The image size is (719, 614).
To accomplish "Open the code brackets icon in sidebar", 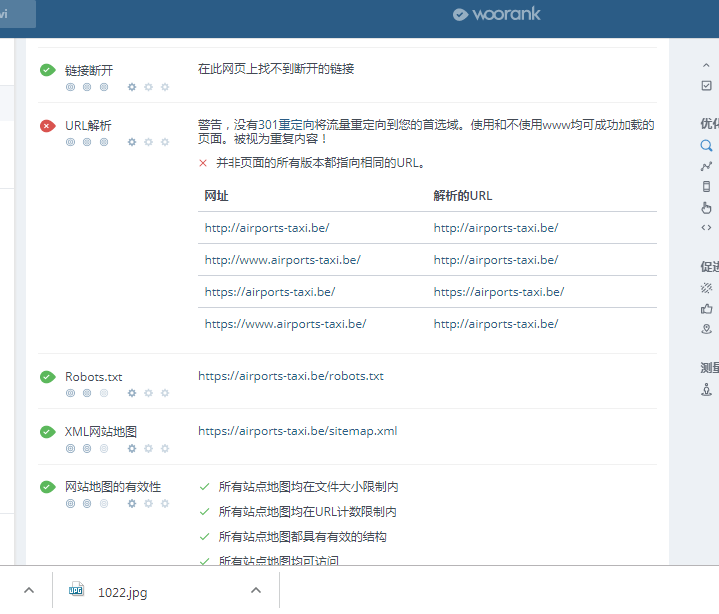I will coord(706,227).
